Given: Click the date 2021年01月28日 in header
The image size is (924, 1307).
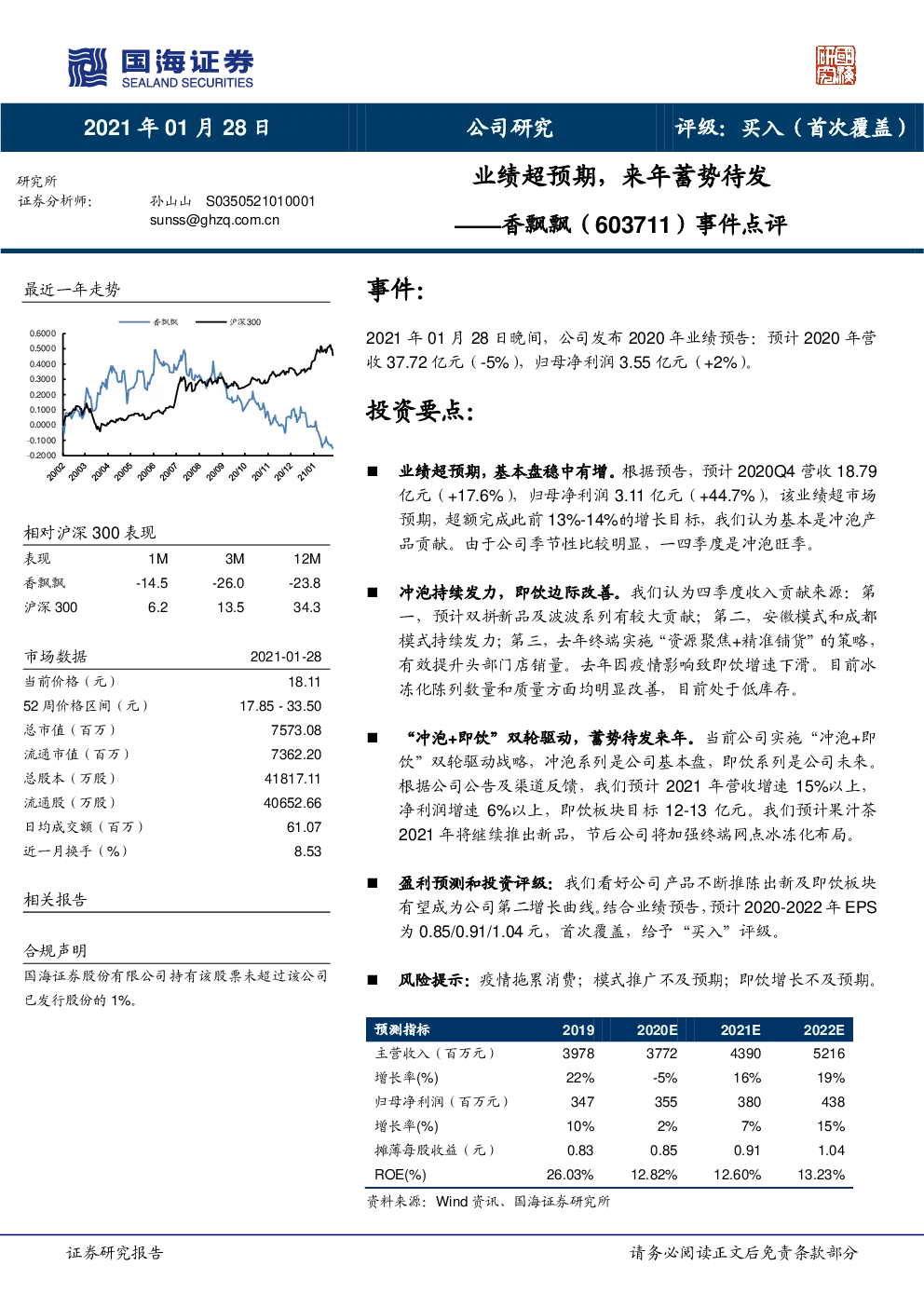Looking at the screenshot, I should [177, 128].
